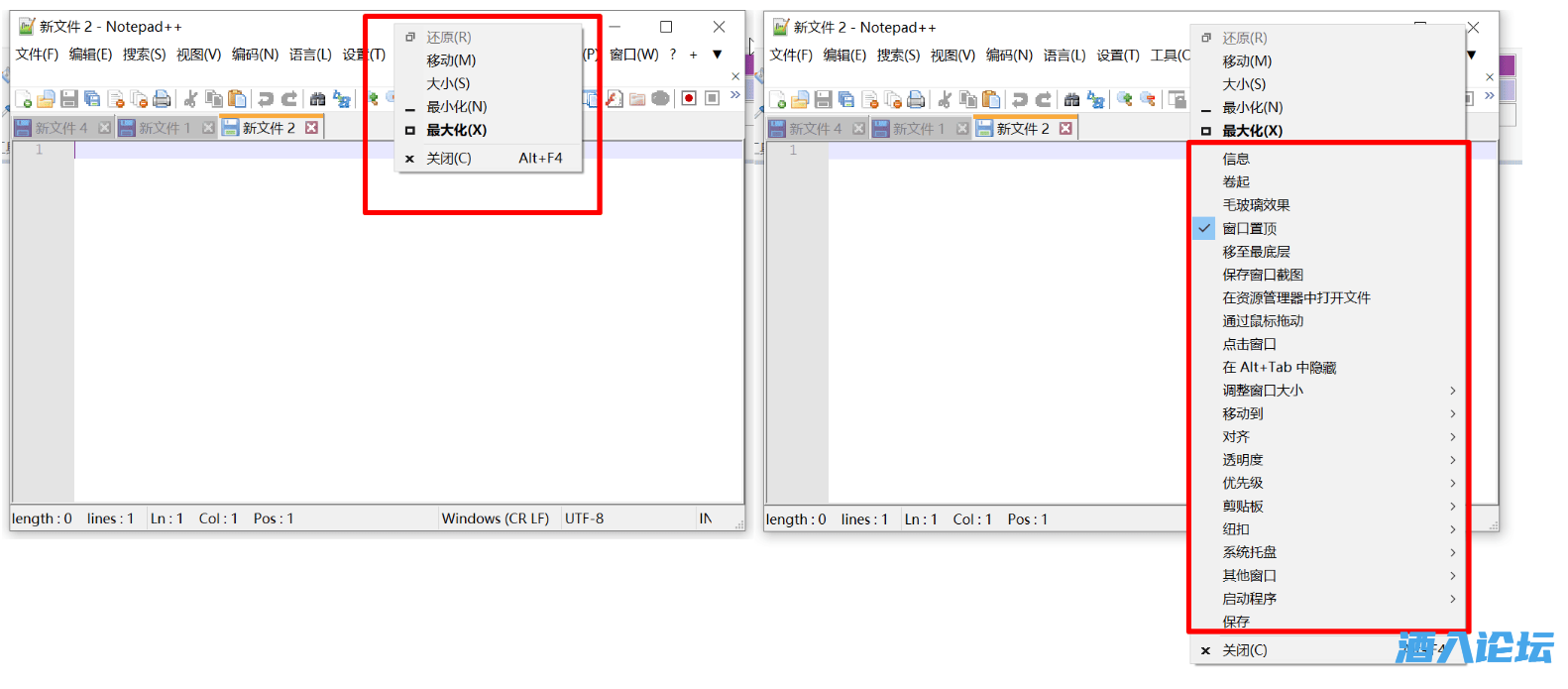Choose 最小化(N) in left window system menu
Viewport: 1568px width, 689px height.
[x=489, y=107]
